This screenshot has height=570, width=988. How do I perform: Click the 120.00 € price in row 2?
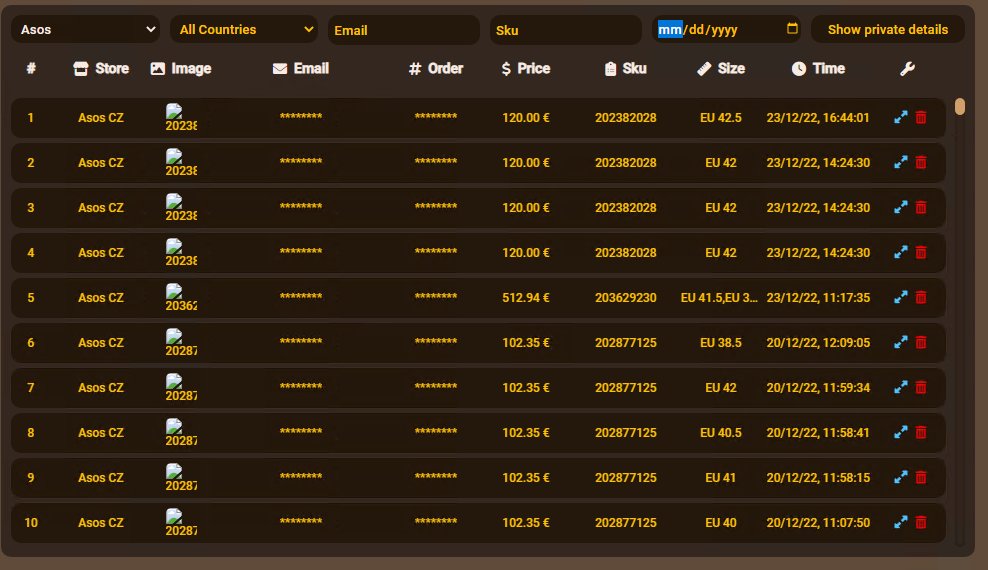(x=526, y=162)
